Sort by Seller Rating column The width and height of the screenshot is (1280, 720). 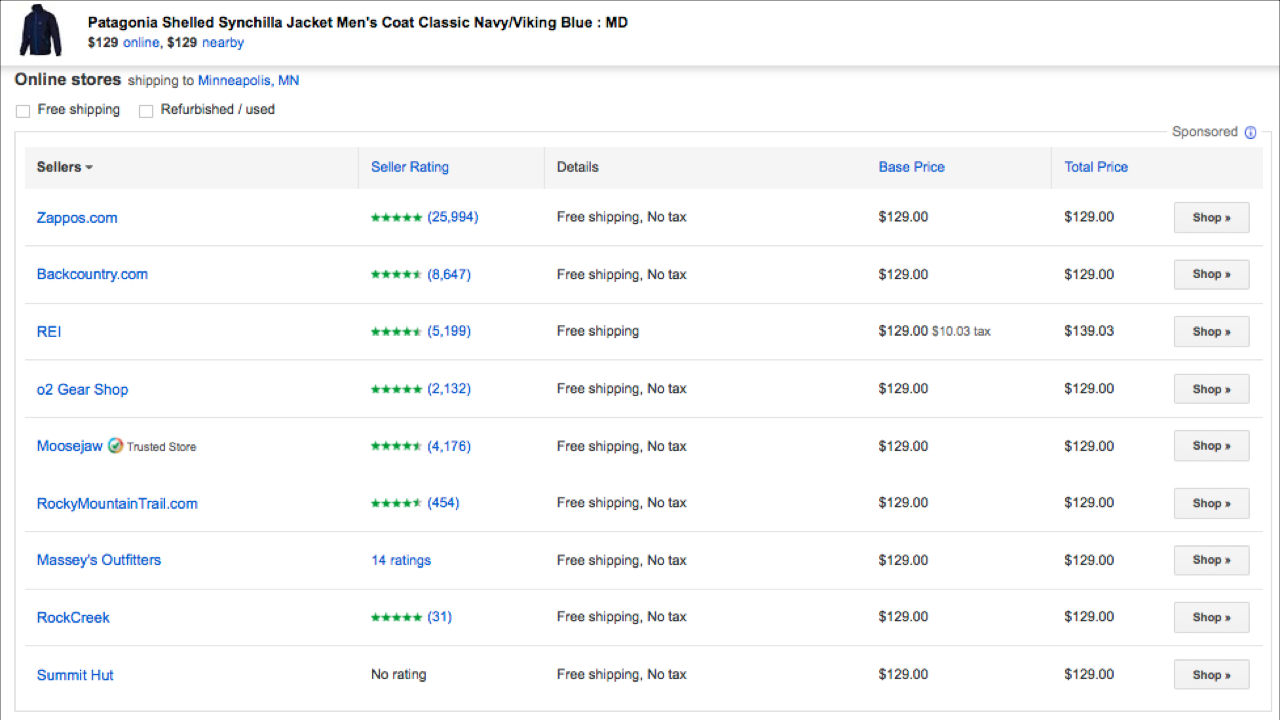410,167
